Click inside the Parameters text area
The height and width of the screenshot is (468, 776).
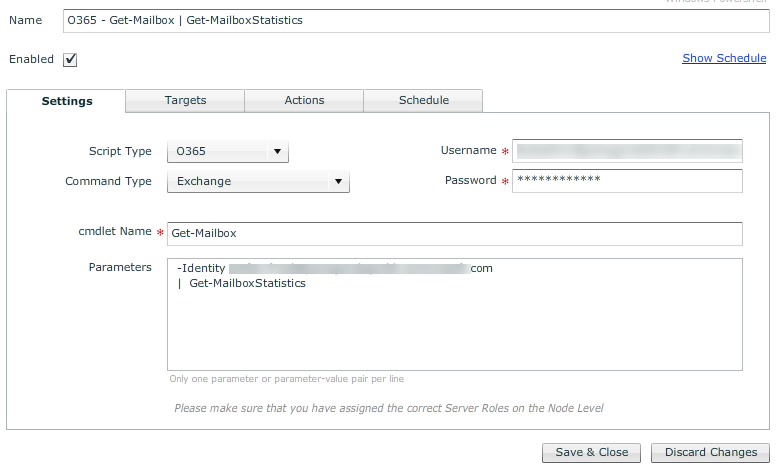coord(454,330)
